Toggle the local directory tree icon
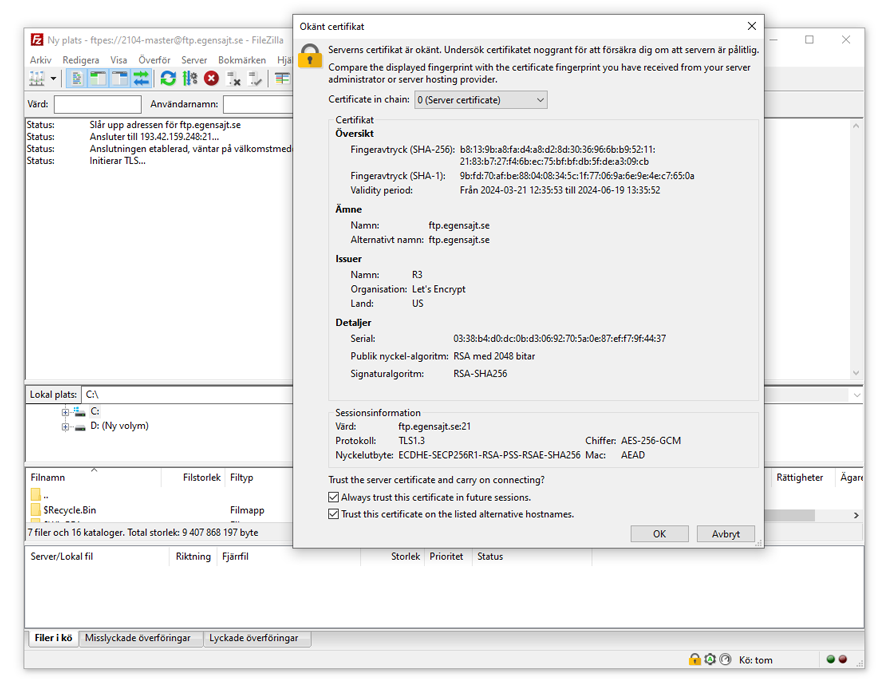Viewport: 880px width, 683px height. pyautogui.click(x=98, y=78)
